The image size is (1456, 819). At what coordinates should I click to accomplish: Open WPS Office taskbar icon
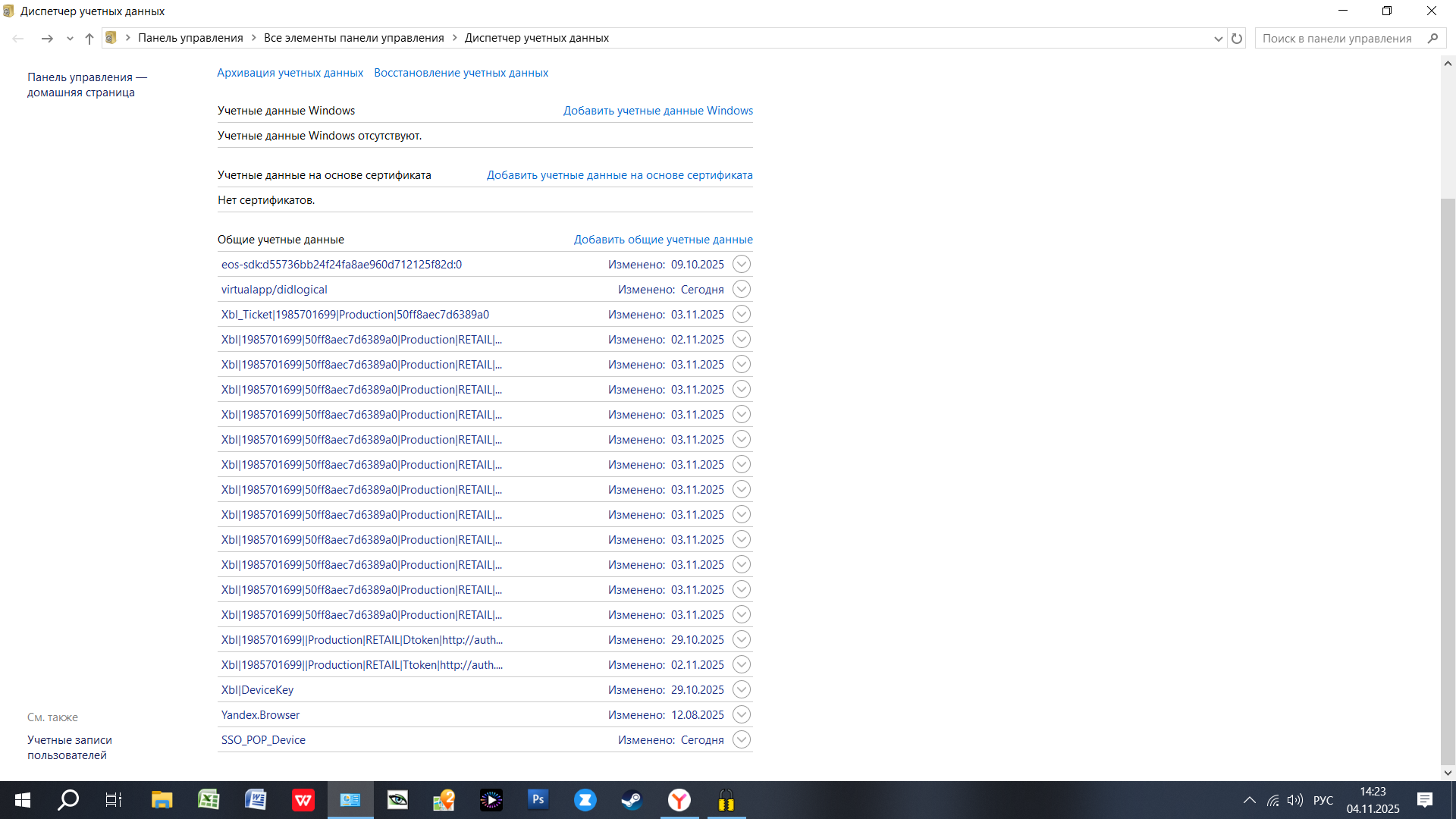point(303,799)
